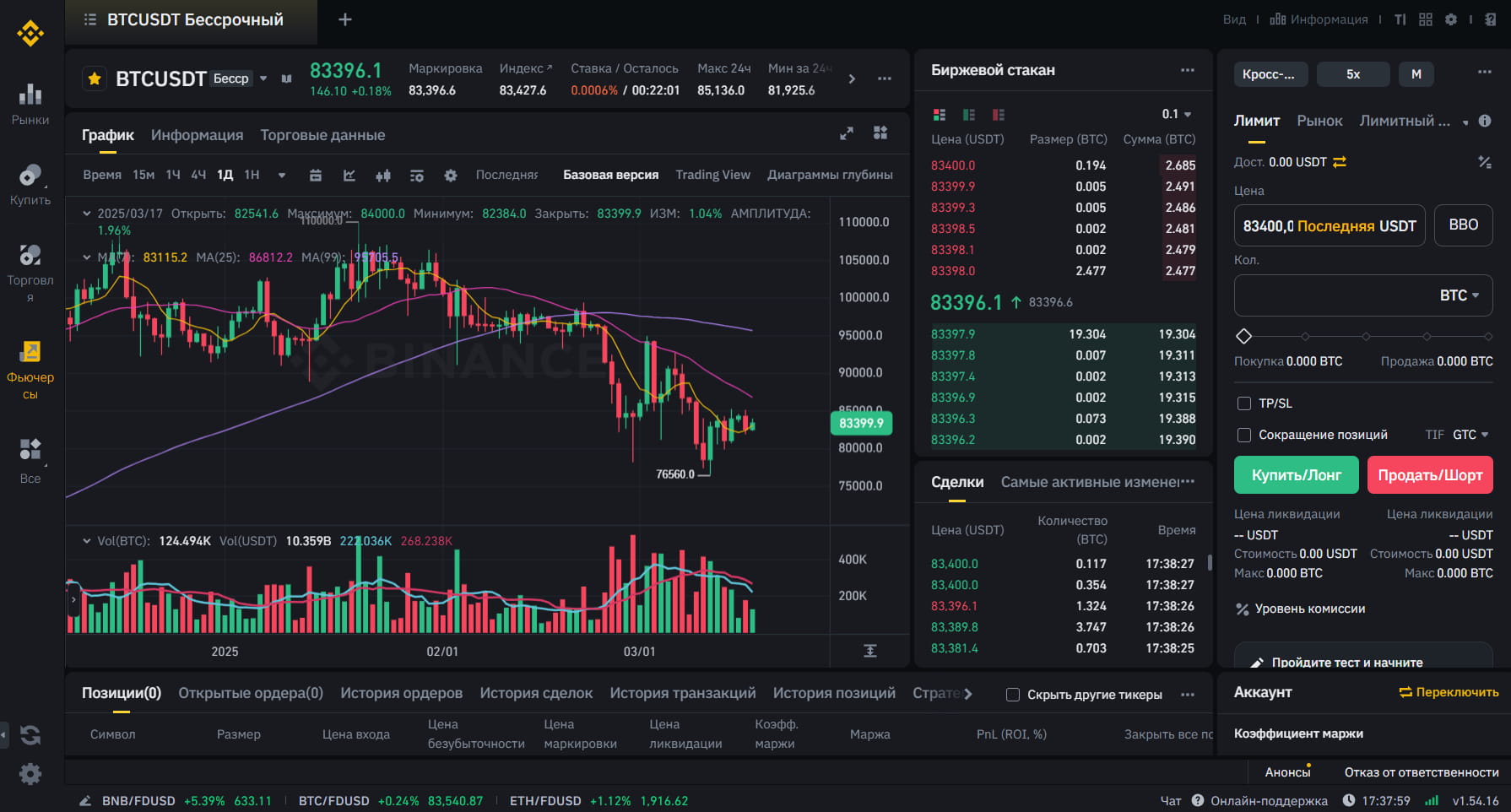1511x812 pixels.
Task: Open the Лимитный order type dropdown
Action: (1465, 122)
